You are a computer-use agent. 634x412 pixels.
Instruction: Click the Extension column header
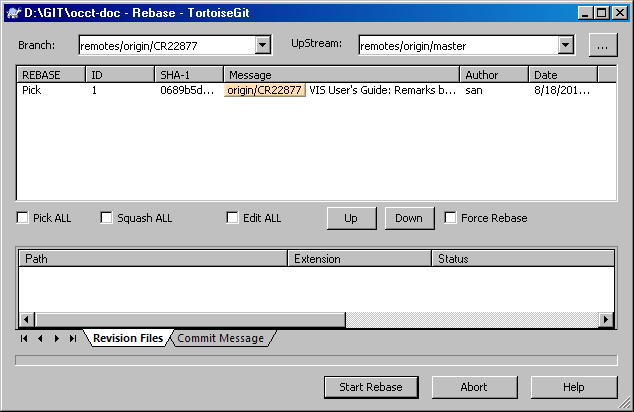click(360, 259)
